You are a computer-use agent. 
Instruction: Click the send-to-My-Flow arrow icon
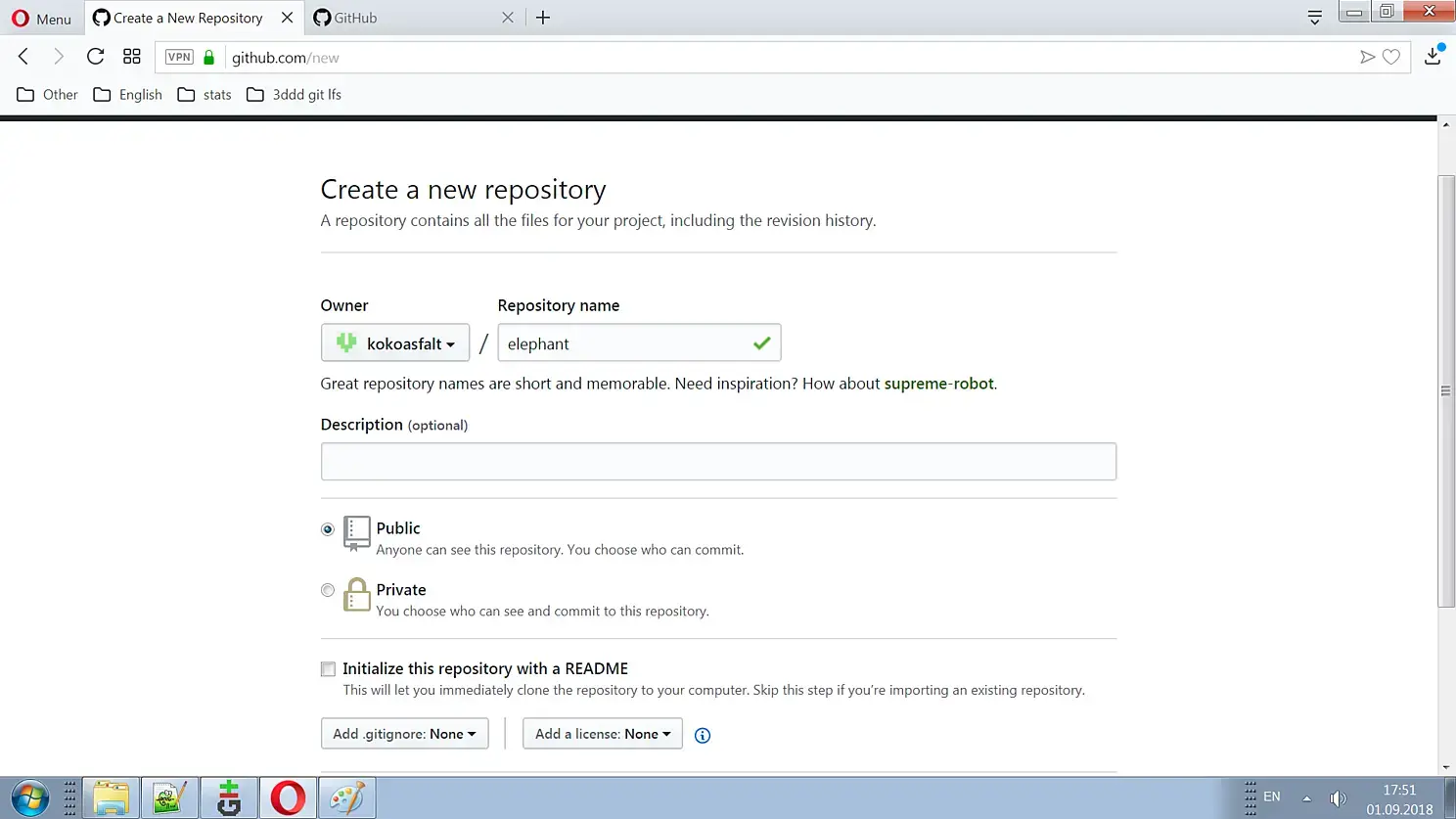click(1368, 58)
